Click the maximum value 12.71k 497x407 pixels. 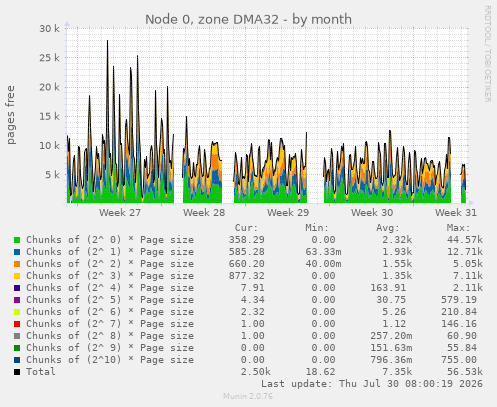465,252
